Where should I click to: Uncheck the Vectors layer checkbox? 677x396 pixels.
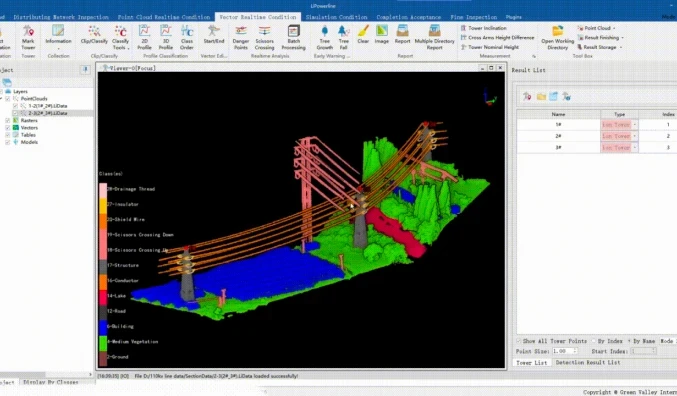pos(7,128)
